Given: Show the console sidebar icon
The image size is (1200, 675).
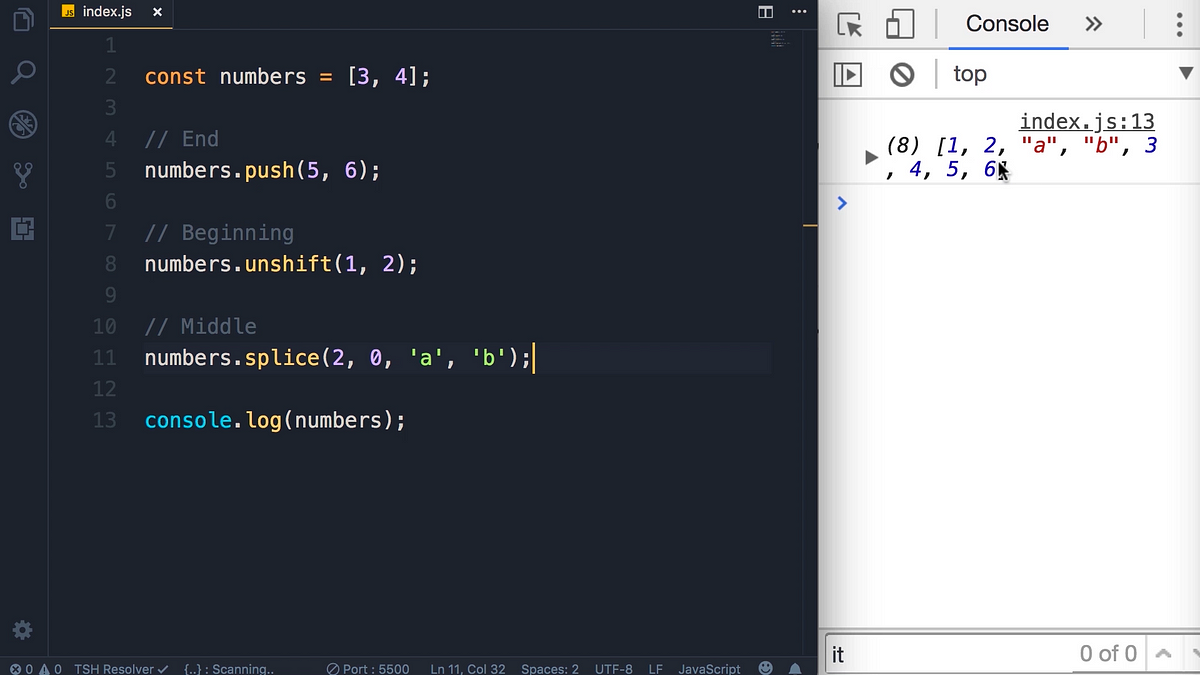Looking at the screenshot, I should tap(848, 74).
